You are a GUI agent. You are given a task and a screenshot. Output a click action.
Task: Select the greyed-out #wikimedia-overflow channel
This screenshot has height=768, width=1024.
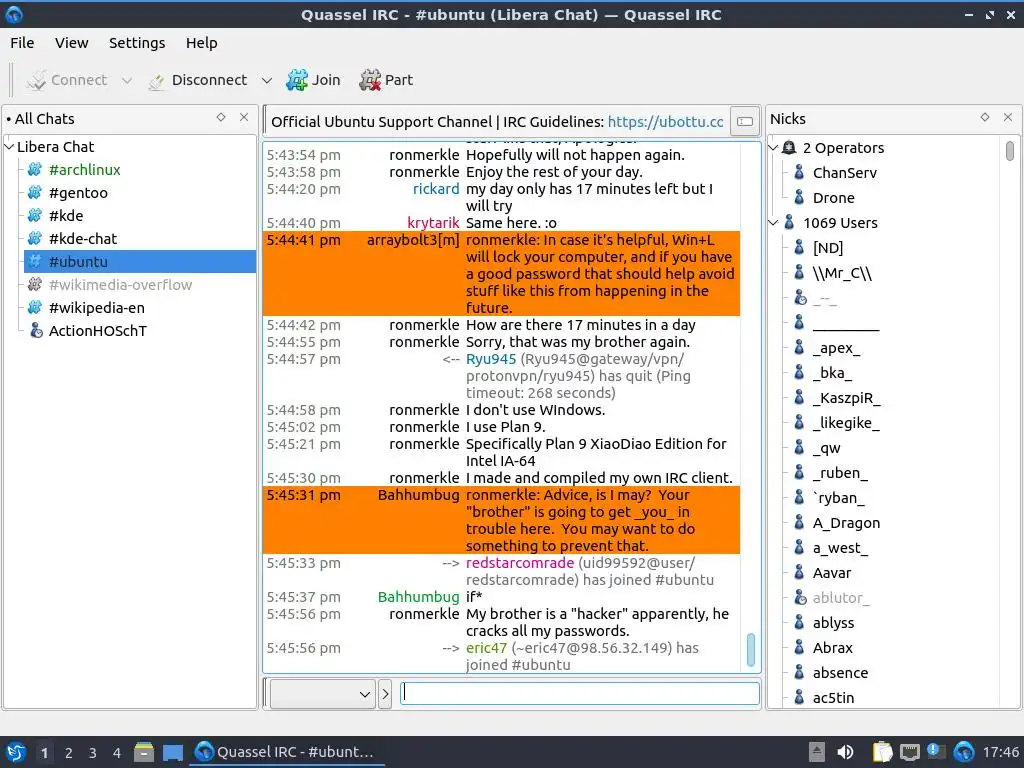point(120,285)
